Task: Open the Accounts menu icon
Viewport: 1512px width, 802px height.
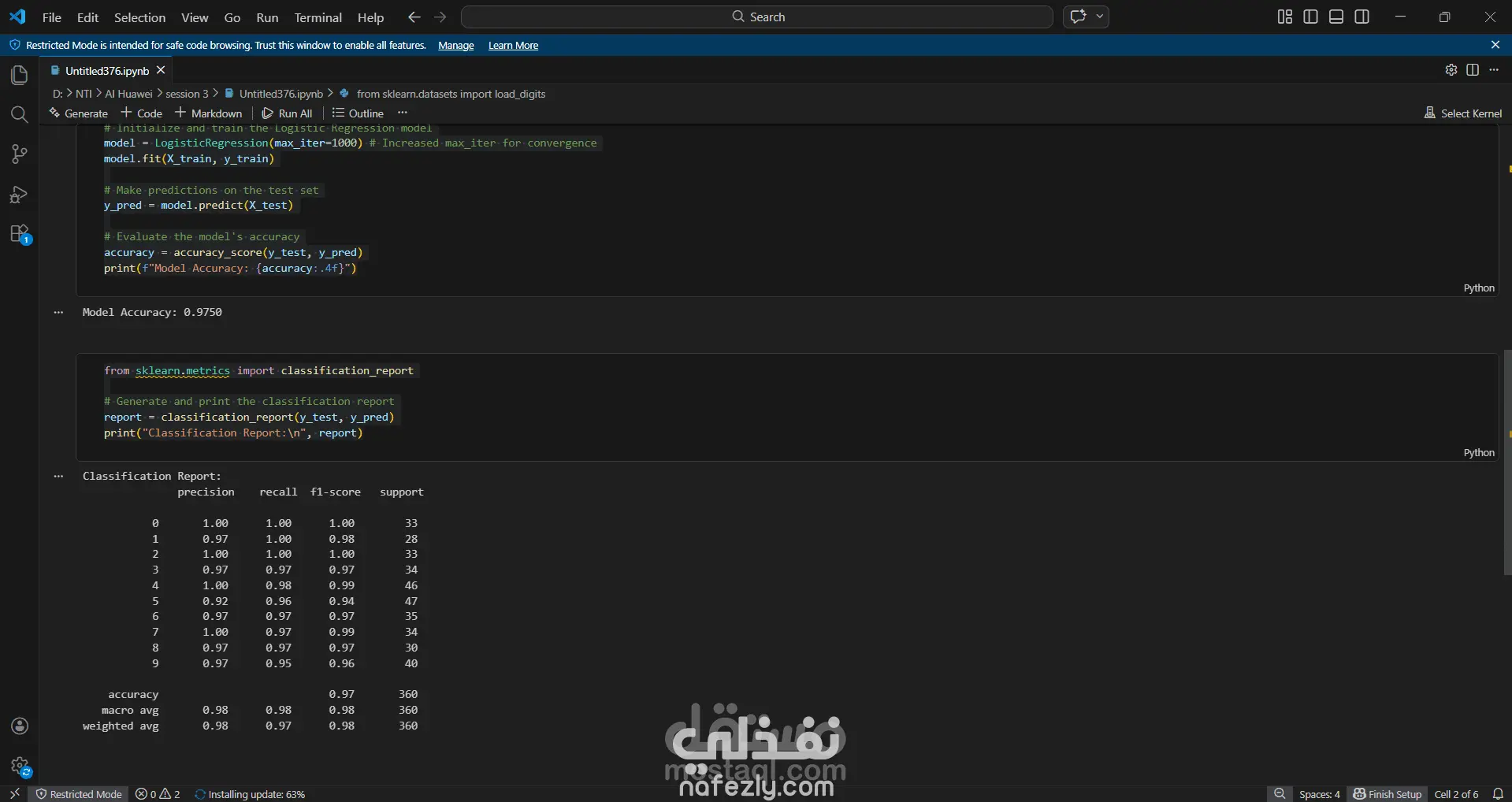Action: click(x=20, y=726)
